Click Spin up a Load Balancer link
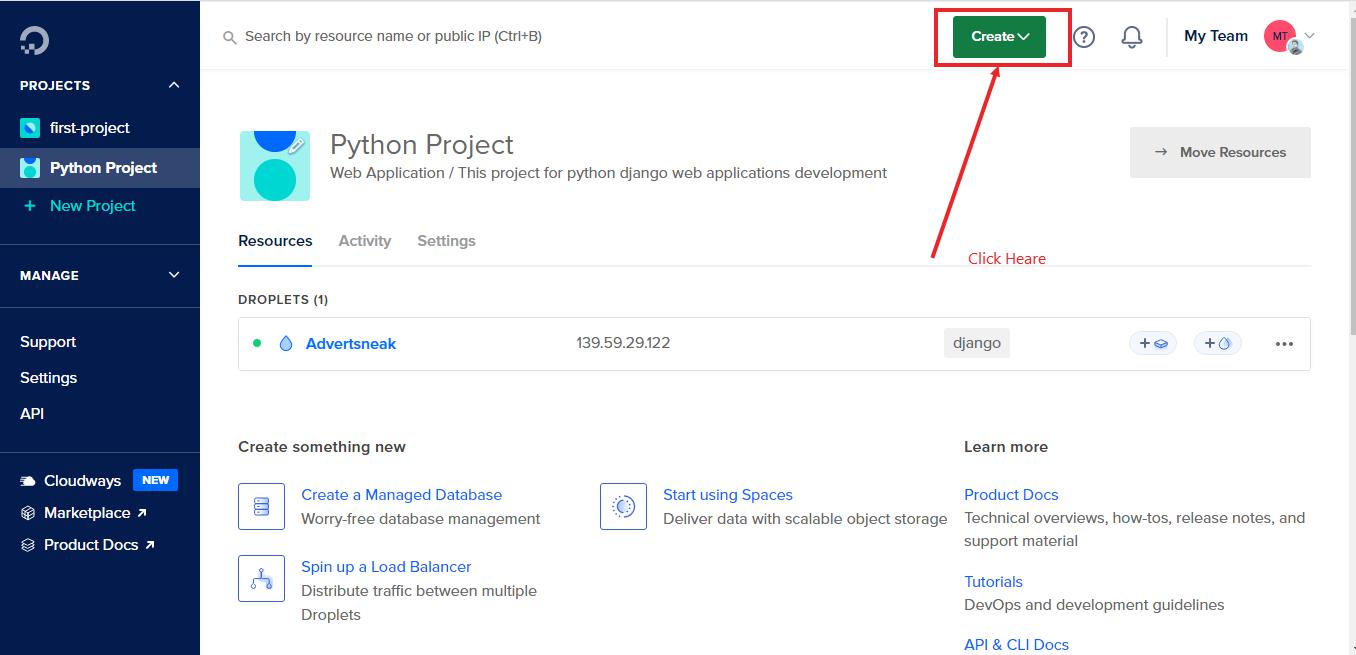1356x655 pixels. (386, 567)
